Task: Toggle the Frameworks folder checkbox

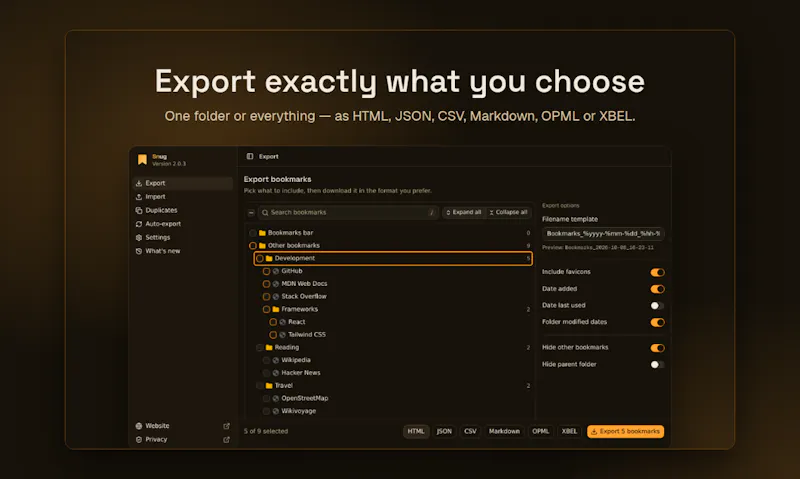Action: [266, 310]
